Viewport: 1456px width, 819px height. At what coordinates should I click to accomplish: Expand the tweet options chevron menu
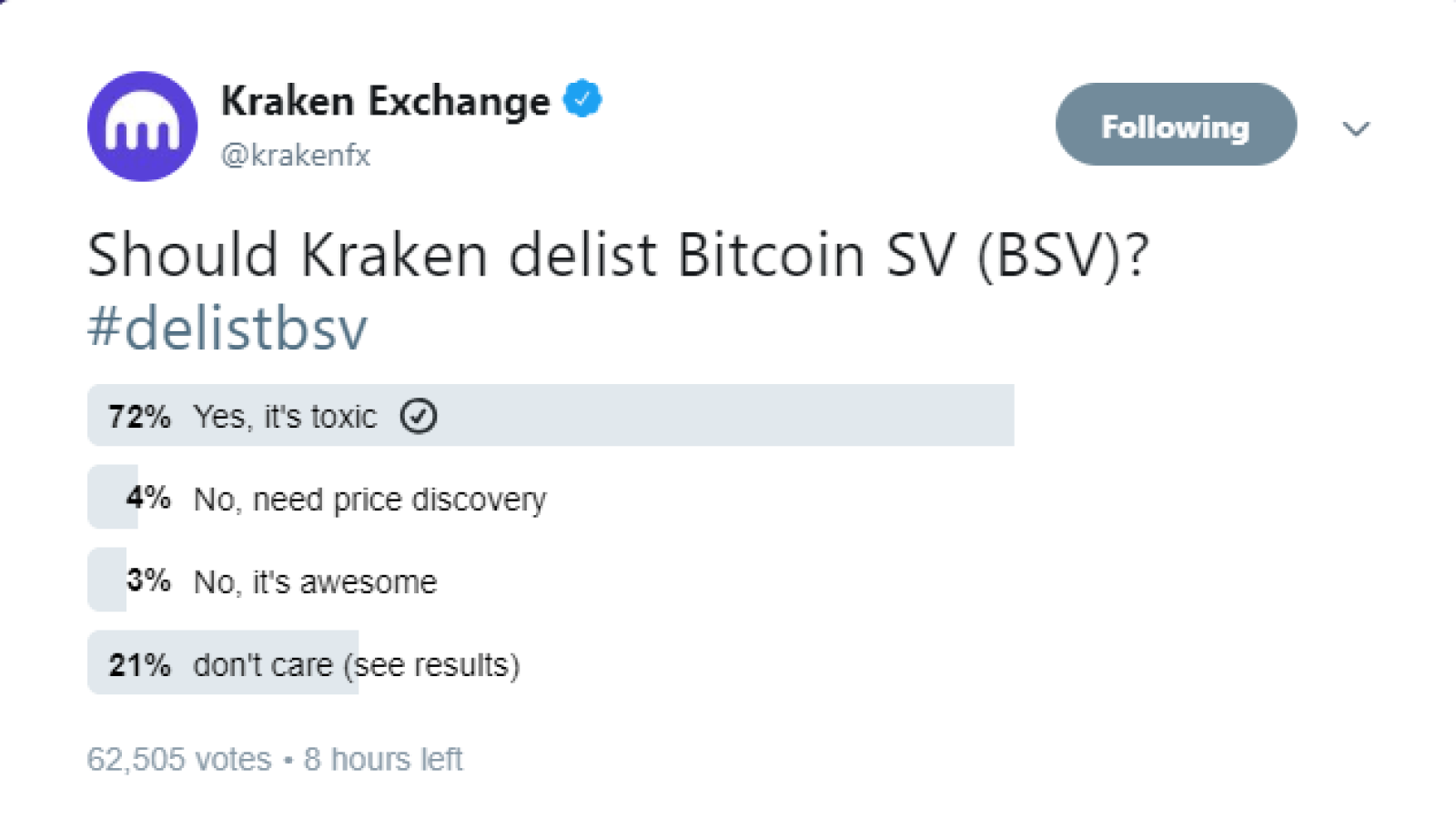click(x=1356, y=128)
